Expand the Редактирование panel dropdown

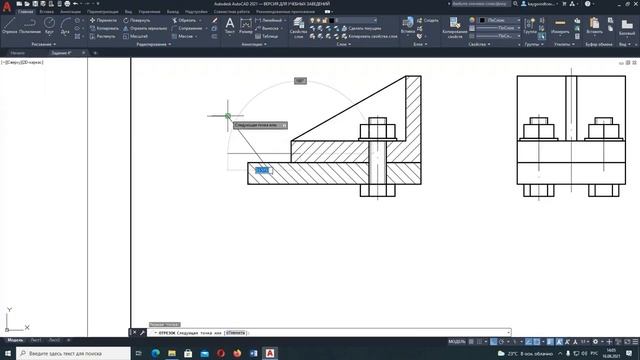point(154,44)
